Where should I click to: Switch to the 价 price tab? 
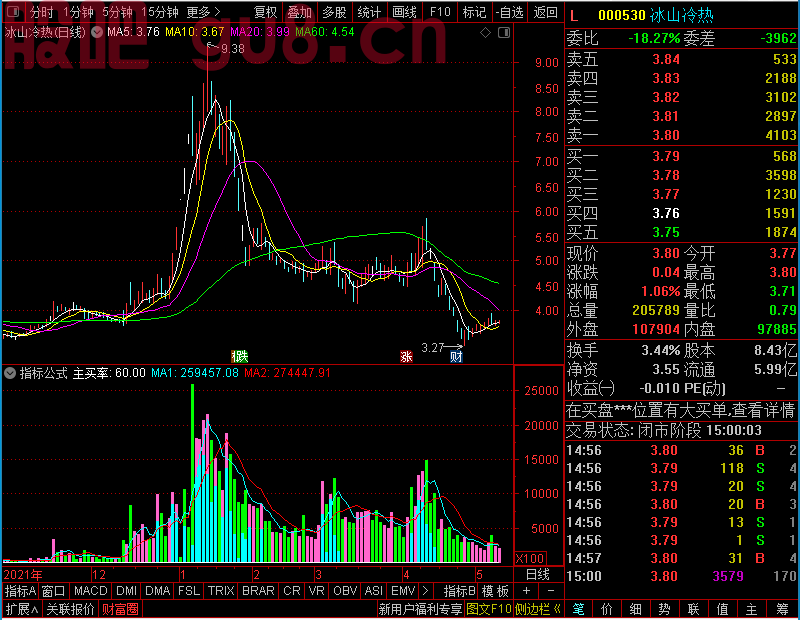click(x=607, y=609)
